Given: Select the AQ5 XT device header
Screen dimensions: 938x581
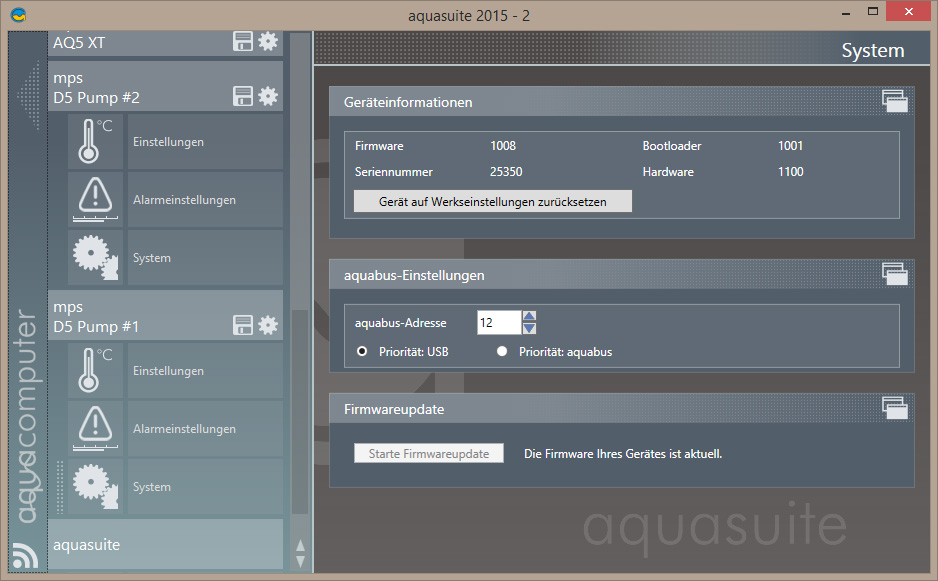Looking at the screenshot, I should pyautogui.click(x=165, y=43).
